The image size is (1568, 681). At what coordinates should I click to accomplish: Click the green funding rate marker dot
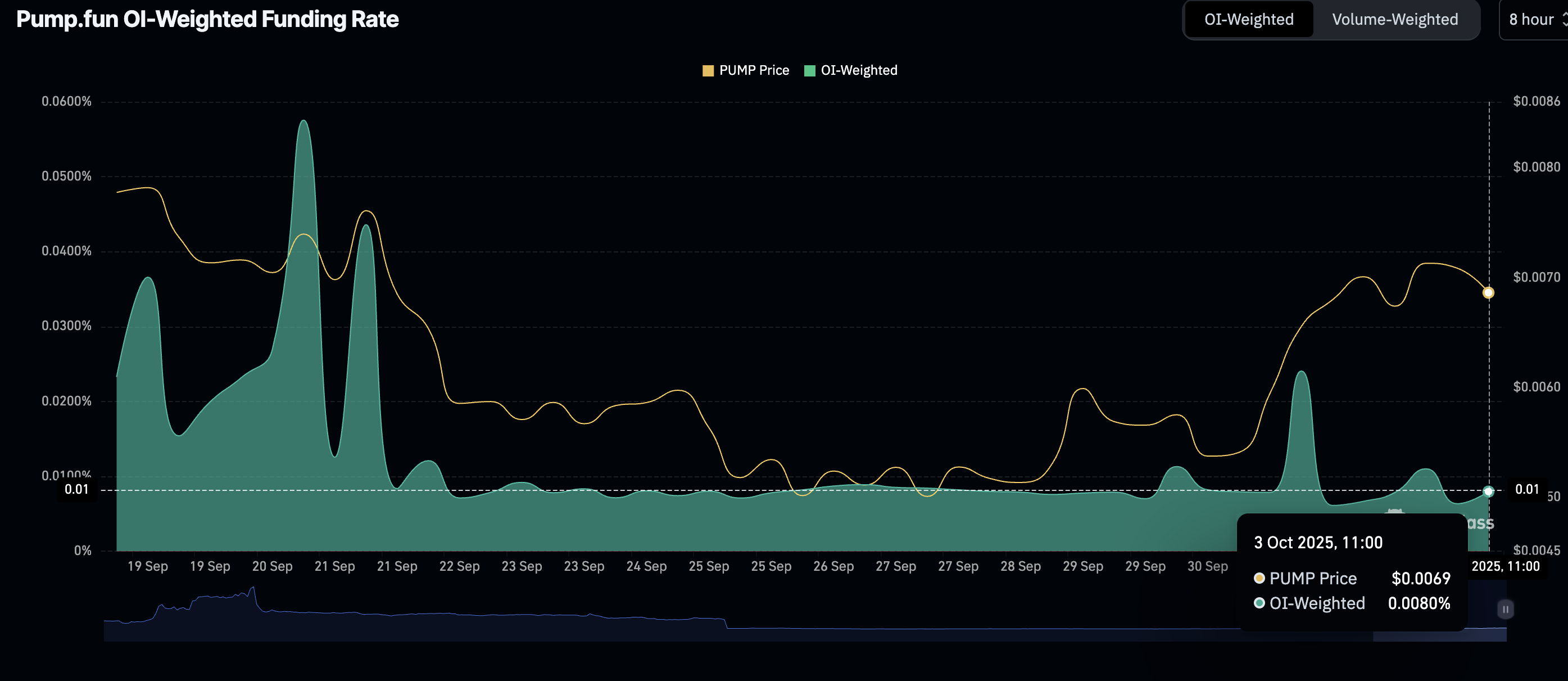1488,491
